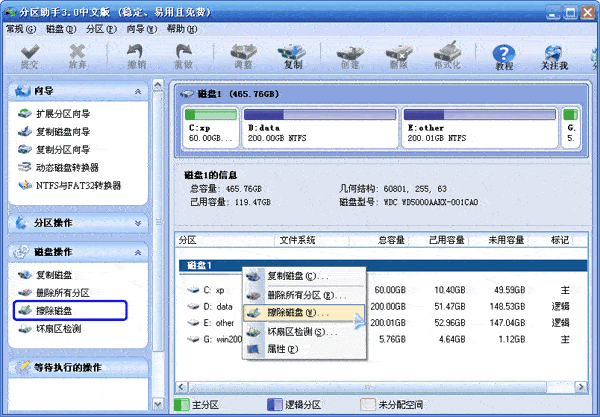Click 删除所有分区 in sidebar
Screen dimensions: 600x417
pos(54,293)
